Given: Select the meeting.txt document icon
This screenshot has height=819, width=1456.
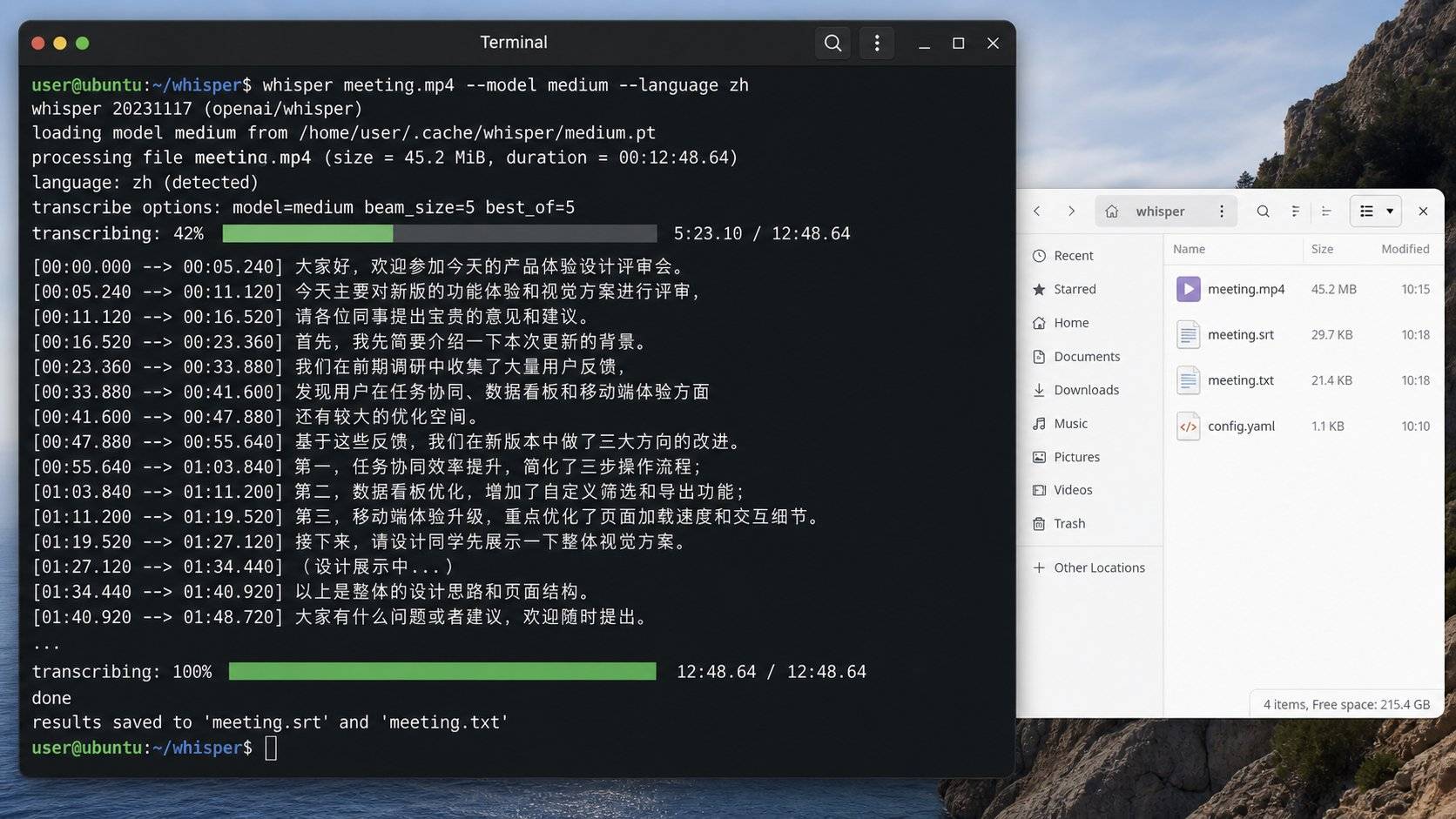Looking at the screenshot, I should click(x=1188, y=380).
